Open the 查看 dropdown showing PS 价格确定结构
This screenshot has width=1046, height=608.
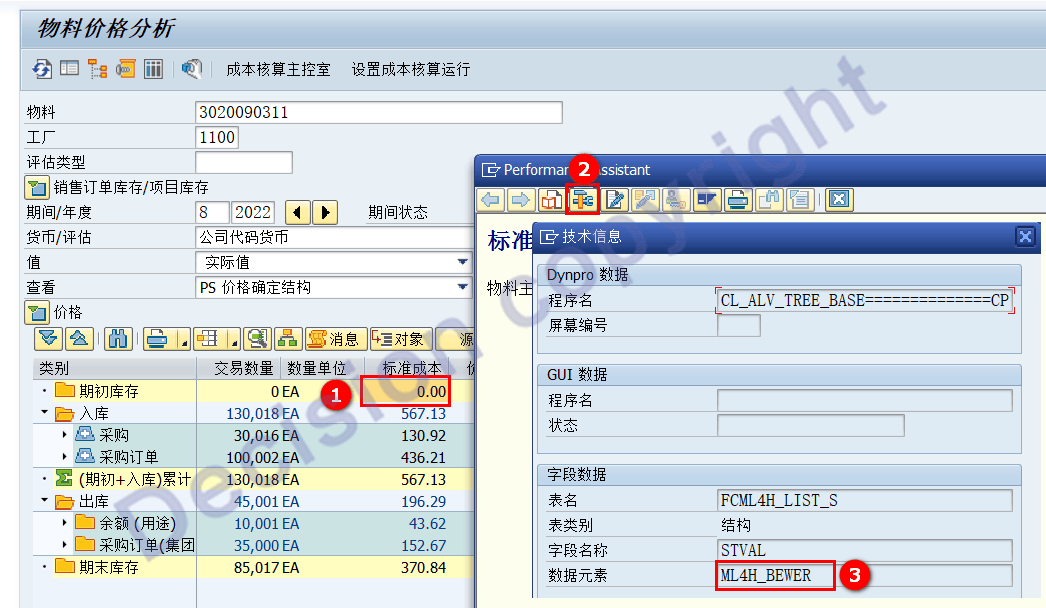(462, 287)
